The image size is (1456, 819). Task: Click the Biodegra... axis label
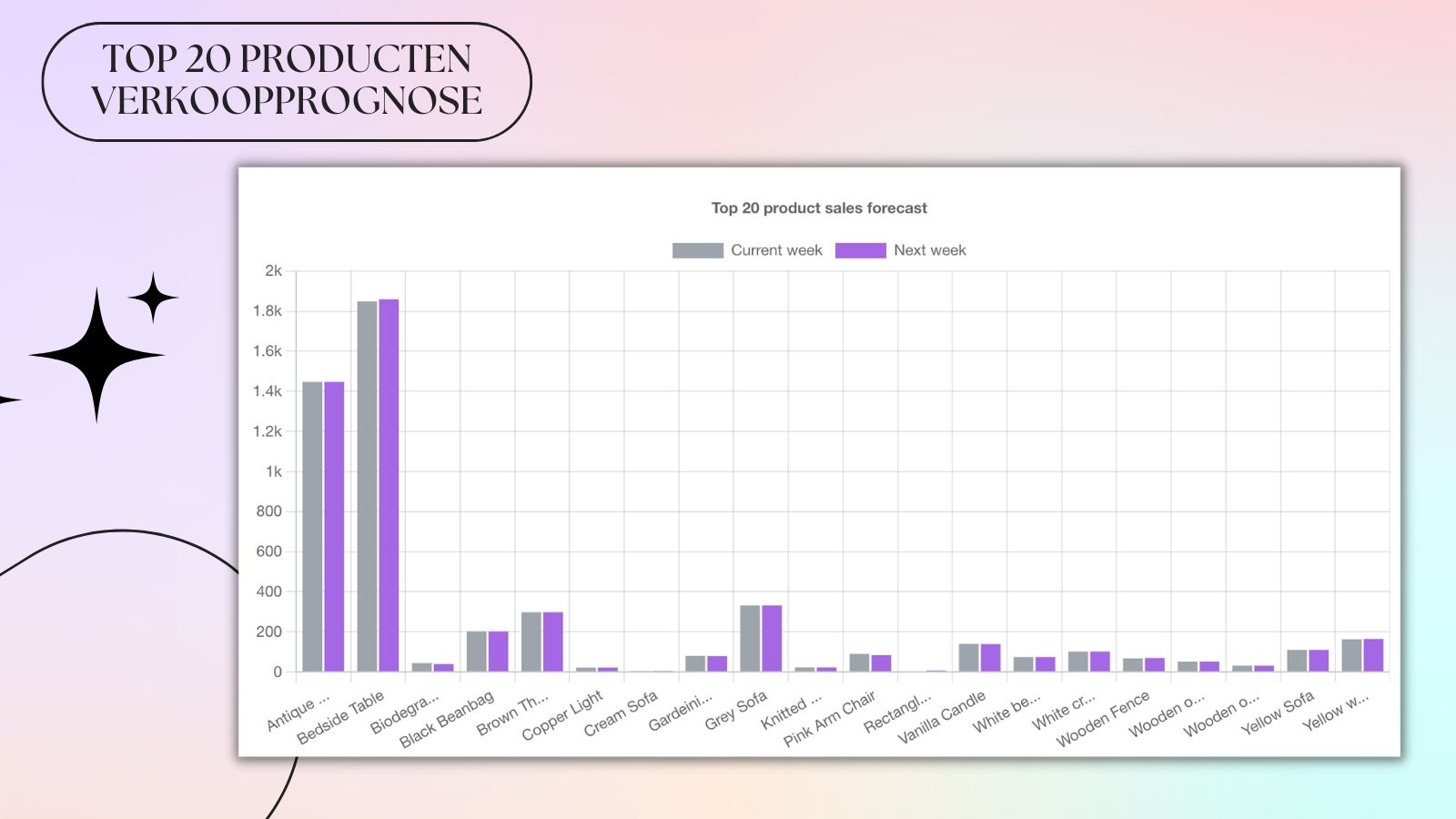(x=405, y=714)
